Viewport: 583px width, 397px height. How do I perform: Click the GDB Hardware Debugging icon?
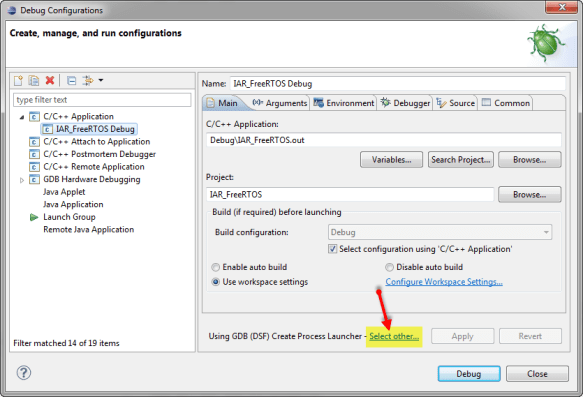34,180
